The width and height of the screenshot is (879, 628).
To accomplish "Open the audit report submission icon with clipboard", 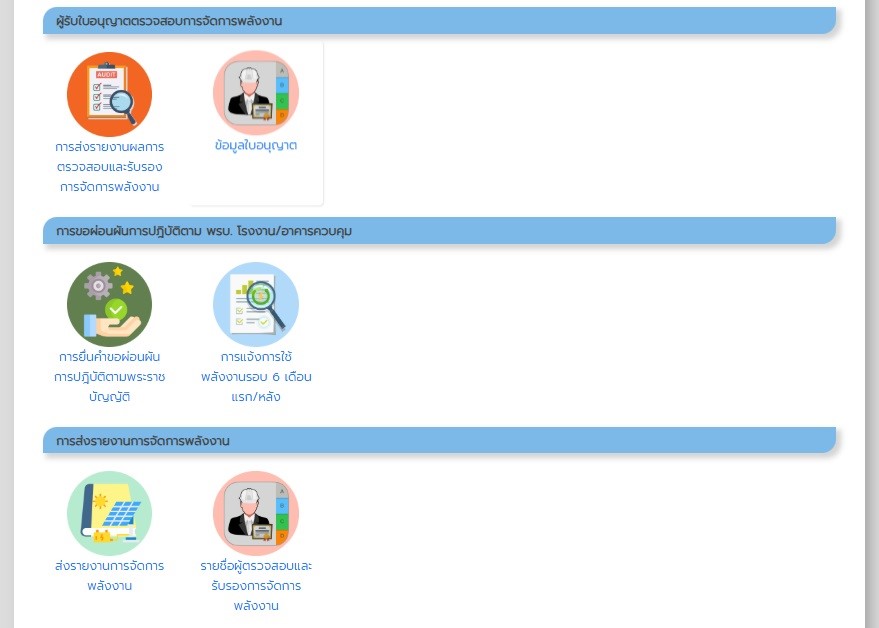I will pyautogui.click(x=109, y=94).
